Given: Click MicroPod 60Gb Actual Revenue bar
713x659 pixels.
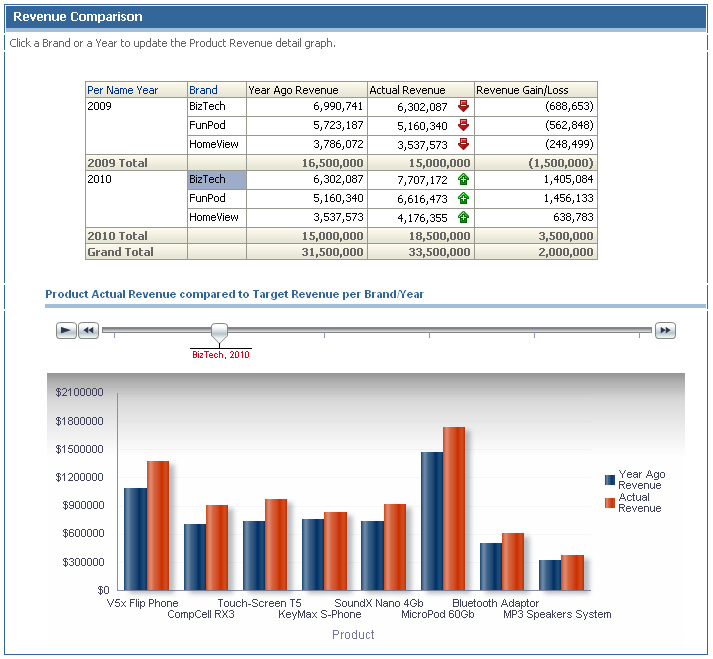Looking at the screenshot, I should click(454, 508).
